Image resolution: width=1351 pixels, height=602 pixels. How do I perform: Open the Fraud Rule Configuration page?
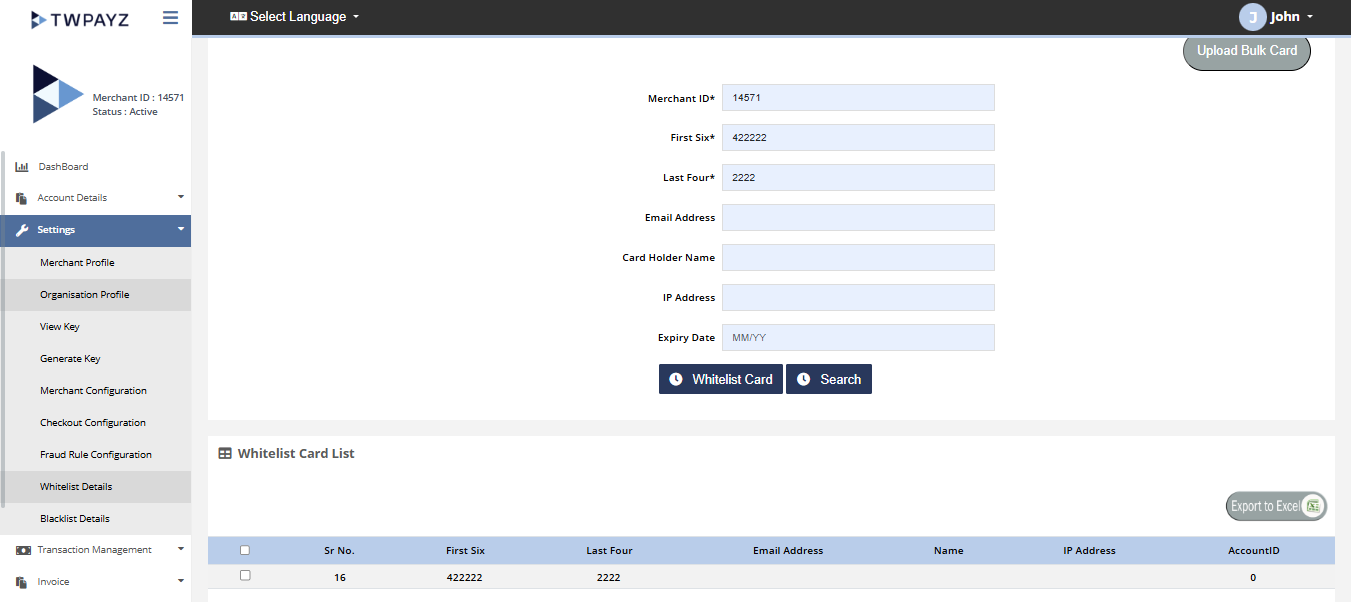(96, 455)
